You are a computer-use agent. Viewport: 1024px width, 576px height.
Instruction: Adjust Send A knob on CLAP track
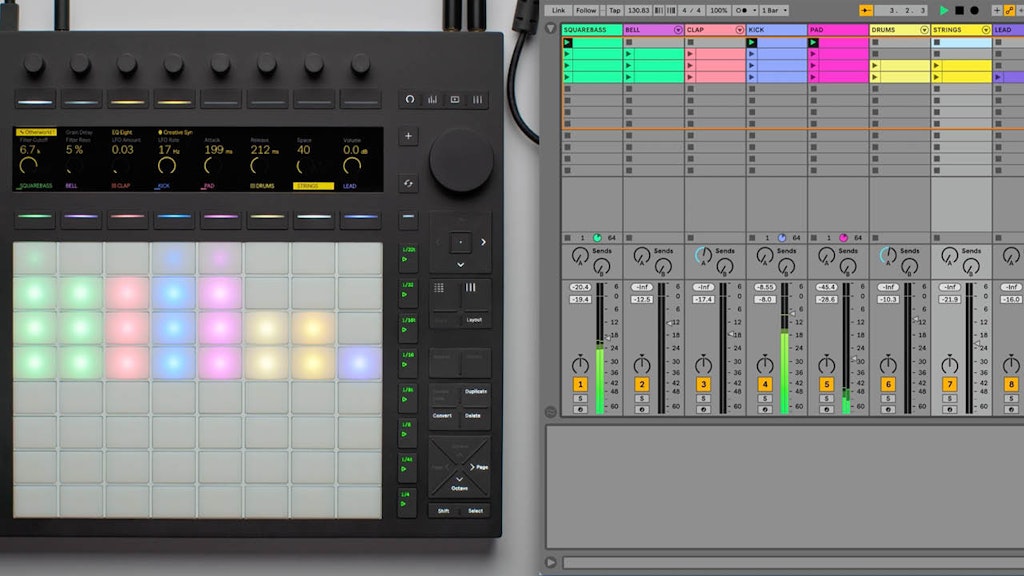[704, 257]
